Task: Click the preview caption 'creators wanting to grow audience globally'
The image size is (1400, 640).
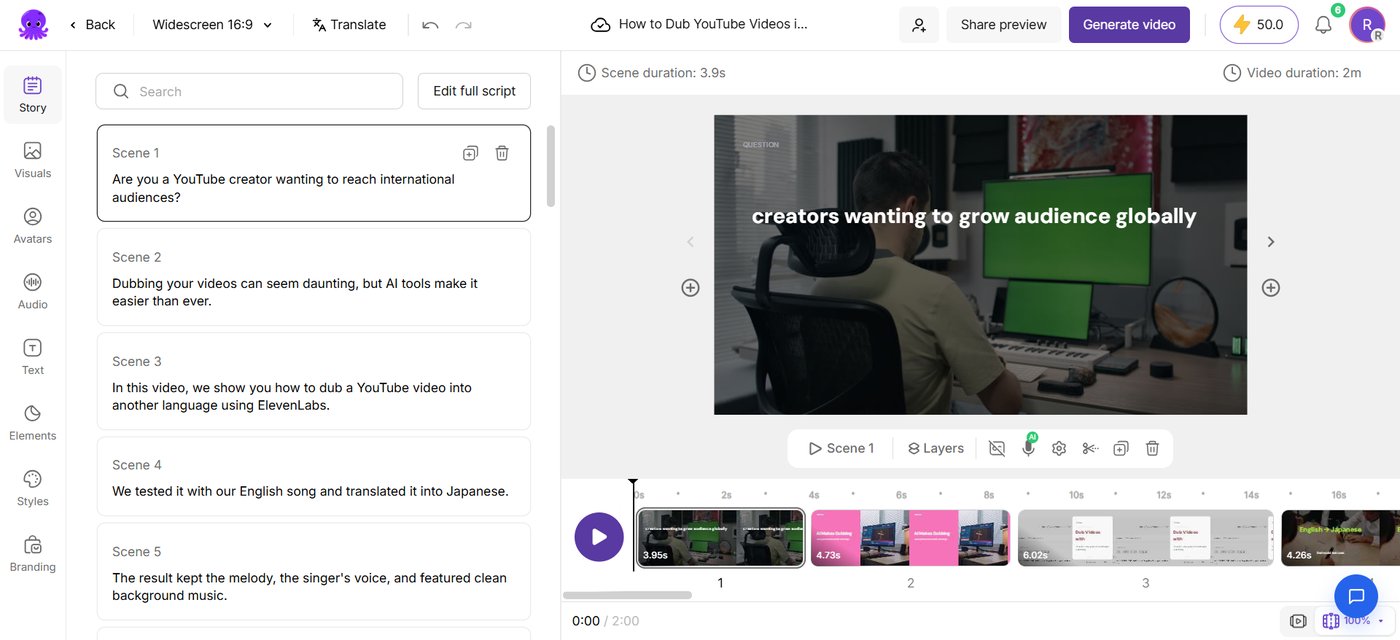Action: click(974, 216)
